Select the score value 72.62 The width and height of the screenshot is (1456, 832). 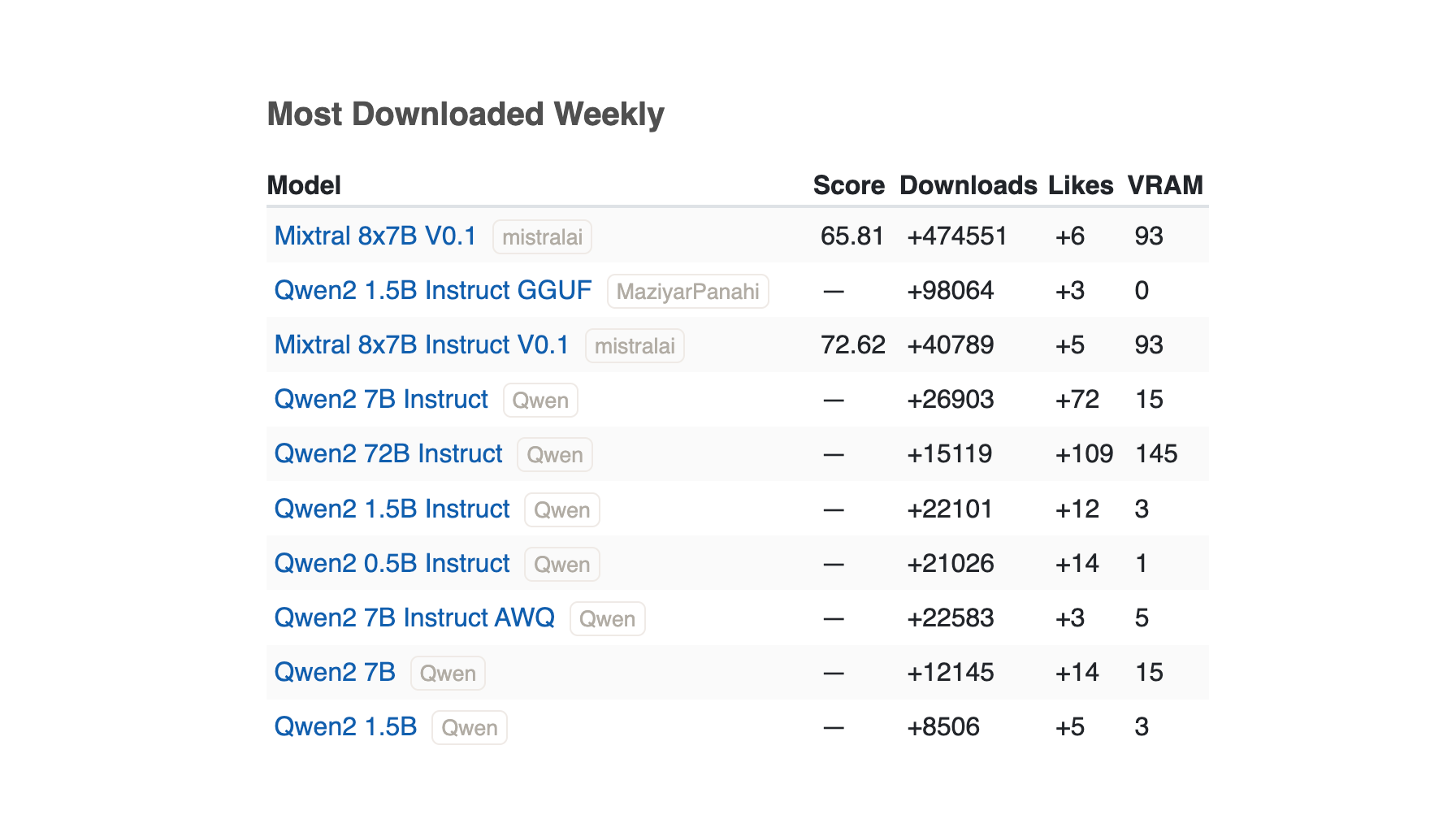pos(853,344)
